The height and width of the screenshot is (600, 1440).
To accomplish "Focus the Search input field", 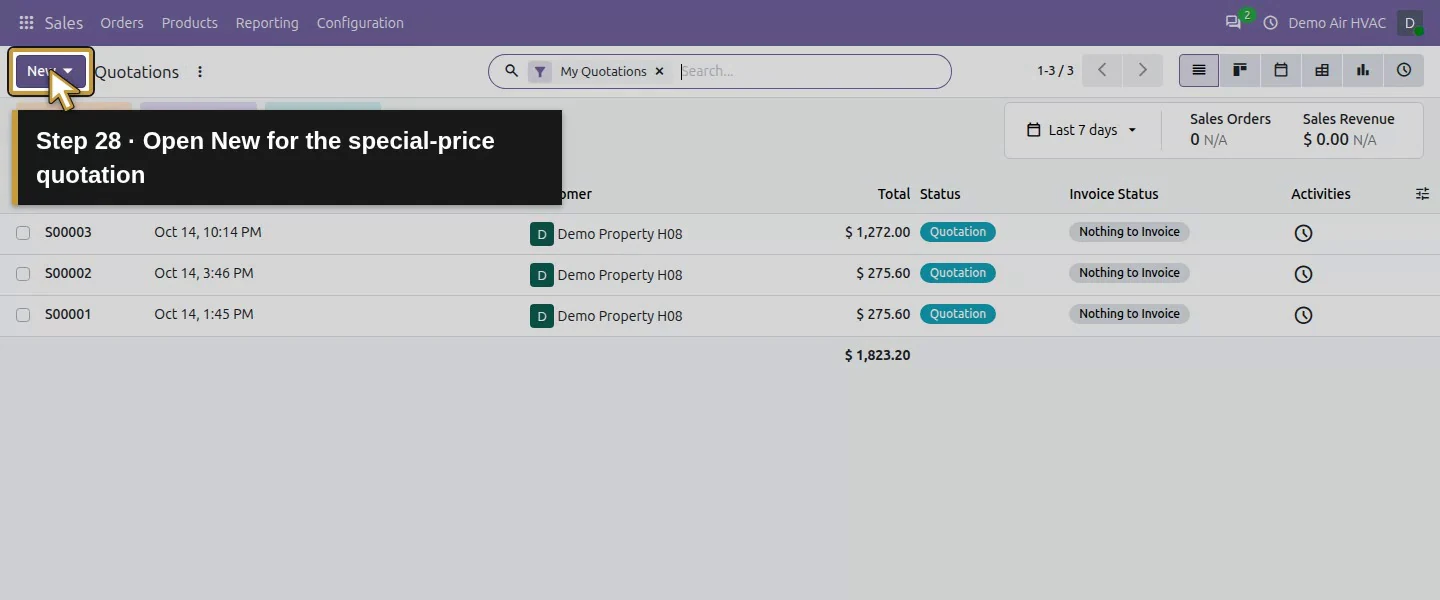I will [810, 71].
